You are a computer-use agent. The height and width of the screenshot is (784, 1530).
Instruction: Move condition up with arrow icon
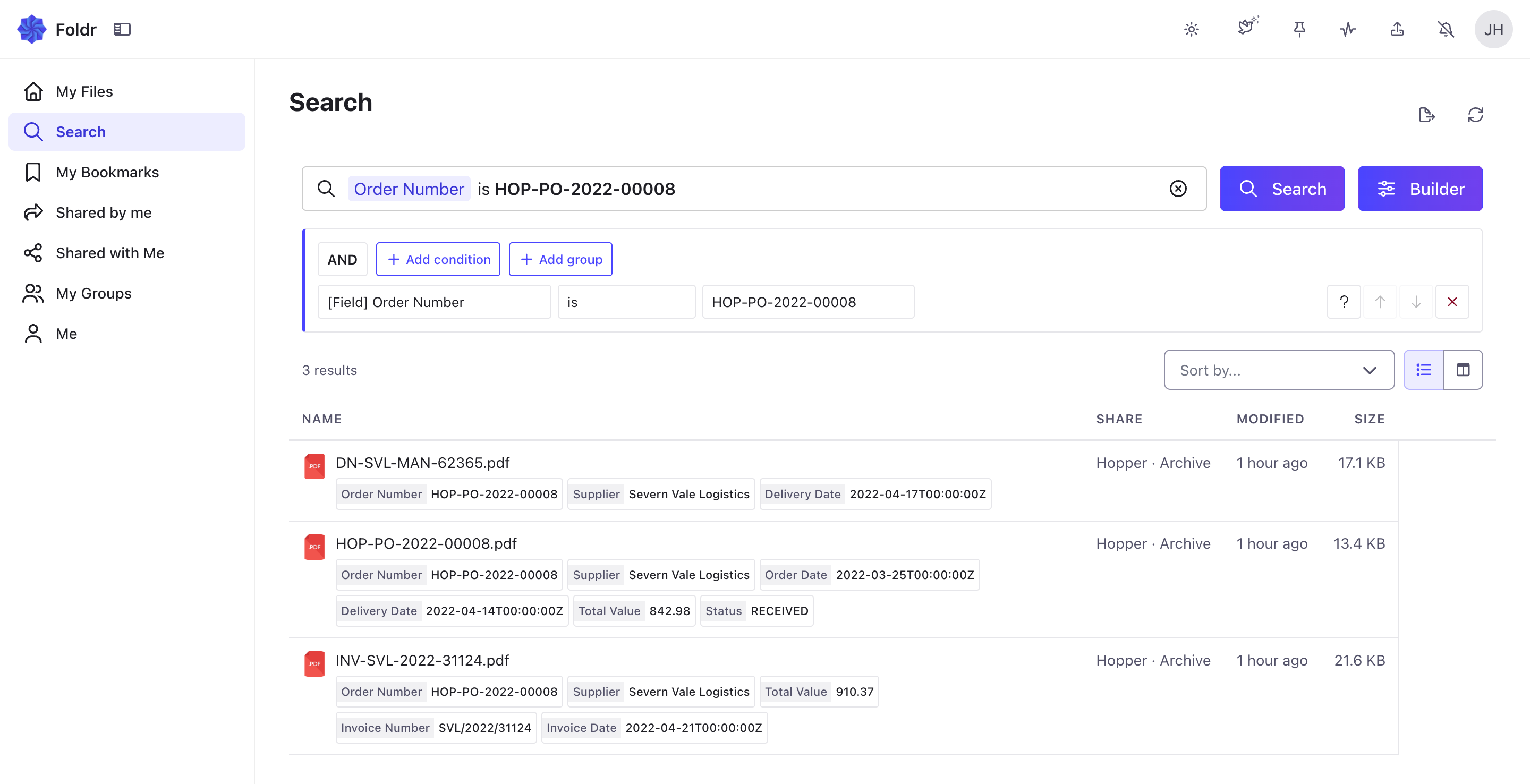tap(1380, 302)
